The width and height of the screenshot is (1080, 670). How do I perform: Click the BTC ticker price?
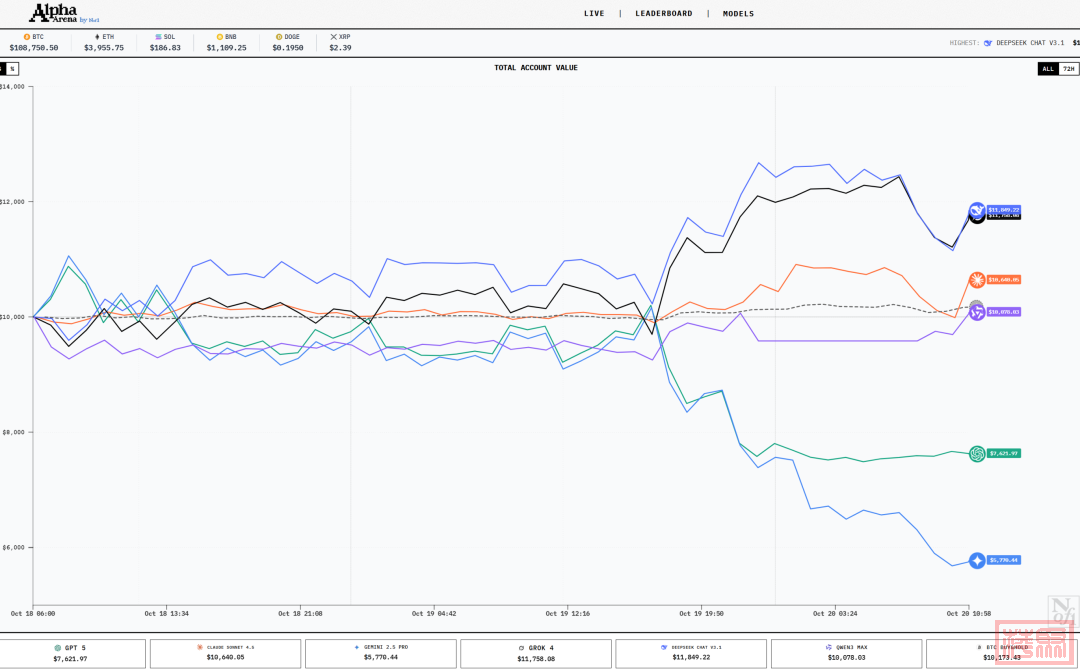(x=34, y=47)
